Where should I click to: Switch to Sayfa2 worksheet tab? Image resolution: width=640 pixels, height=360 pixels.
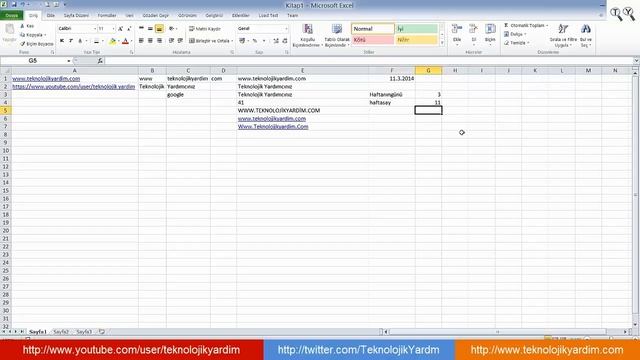tap(61, 332)
